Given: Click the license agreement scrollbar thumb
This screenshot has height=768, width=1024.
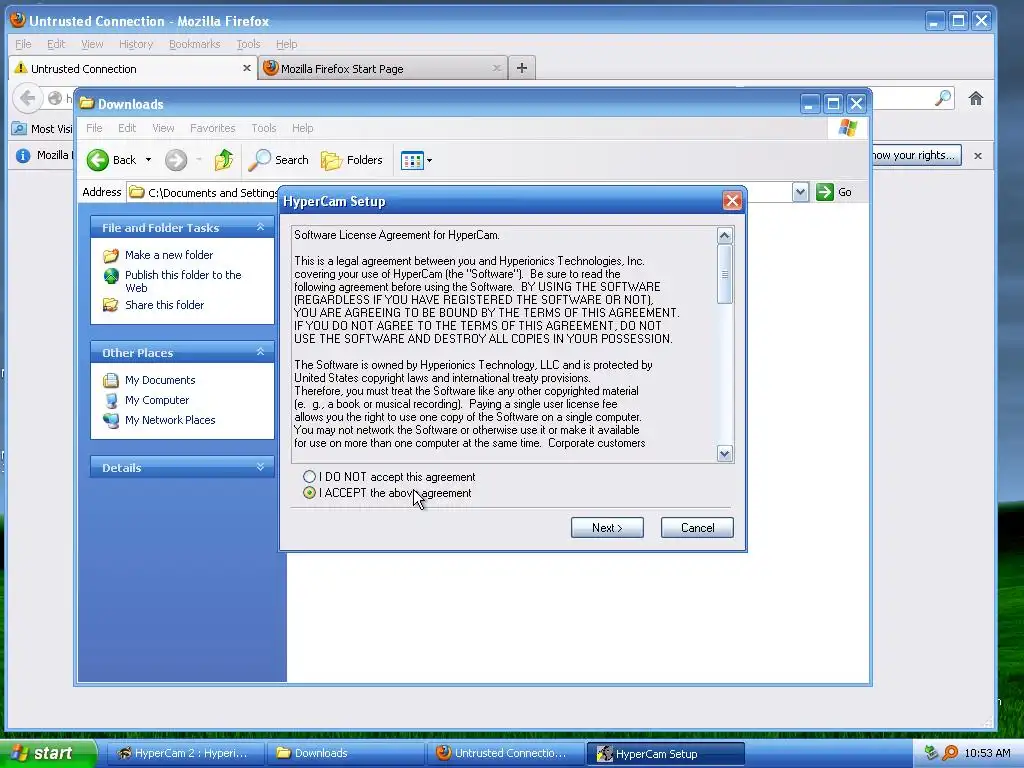Looking at the screenshot, I should [x=724, y=274].
